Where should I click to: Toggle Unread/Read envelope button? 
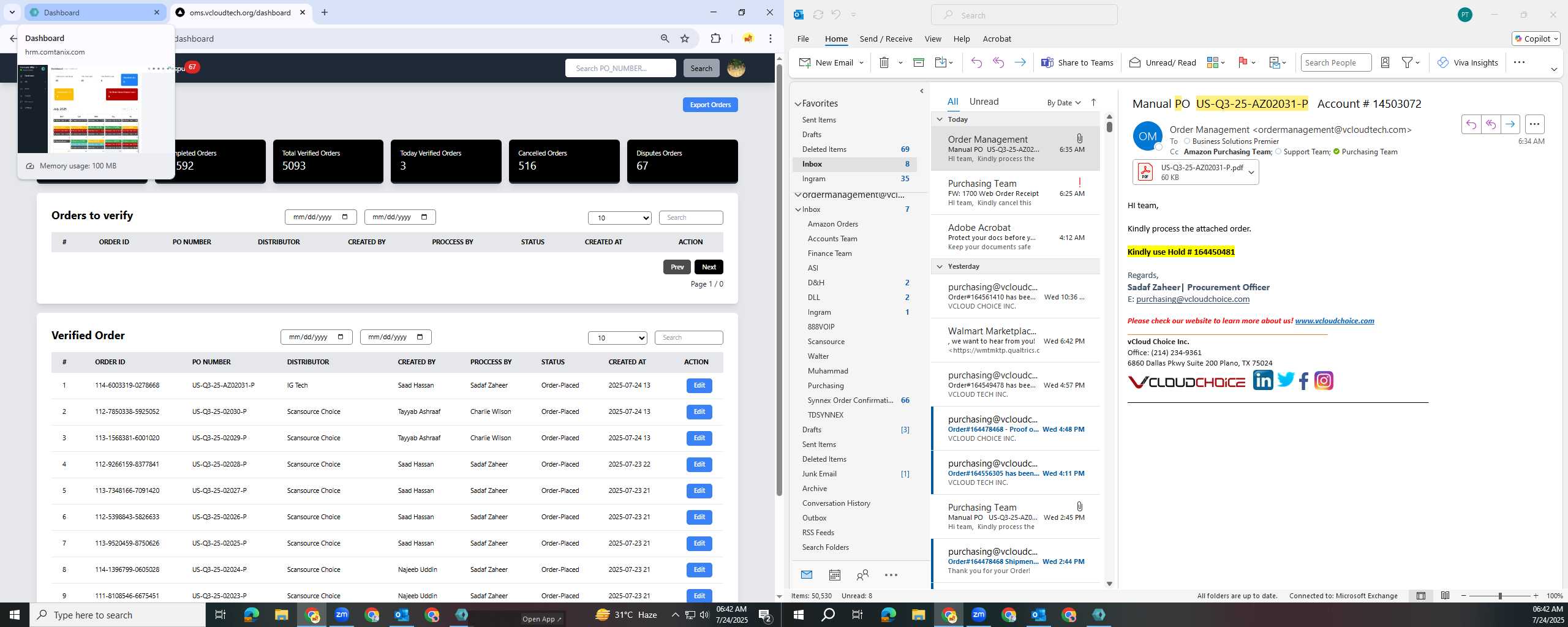pos(1163,62)
